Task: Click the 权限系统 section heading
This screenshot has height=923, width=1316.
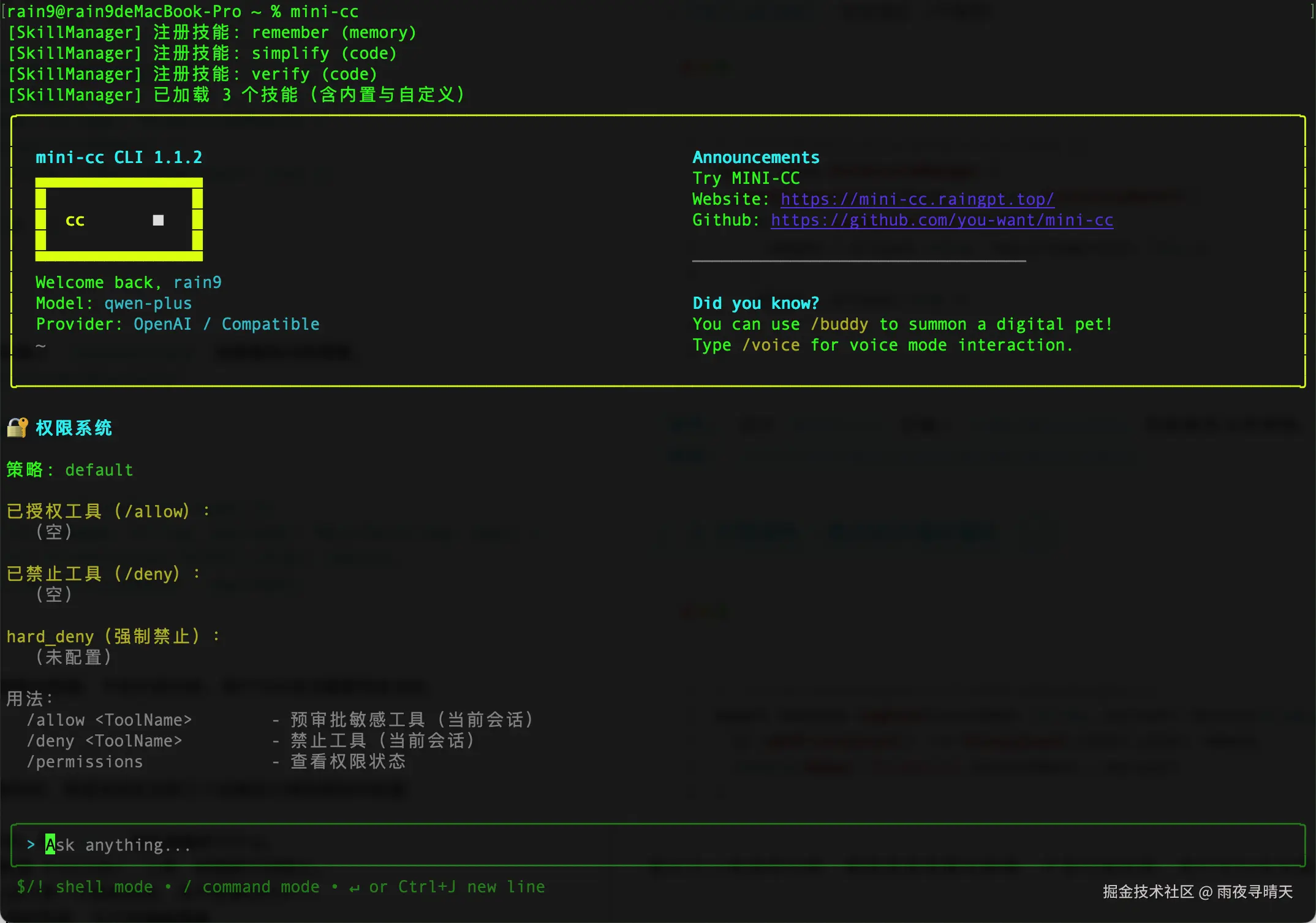Action: (x=74, y=428)
